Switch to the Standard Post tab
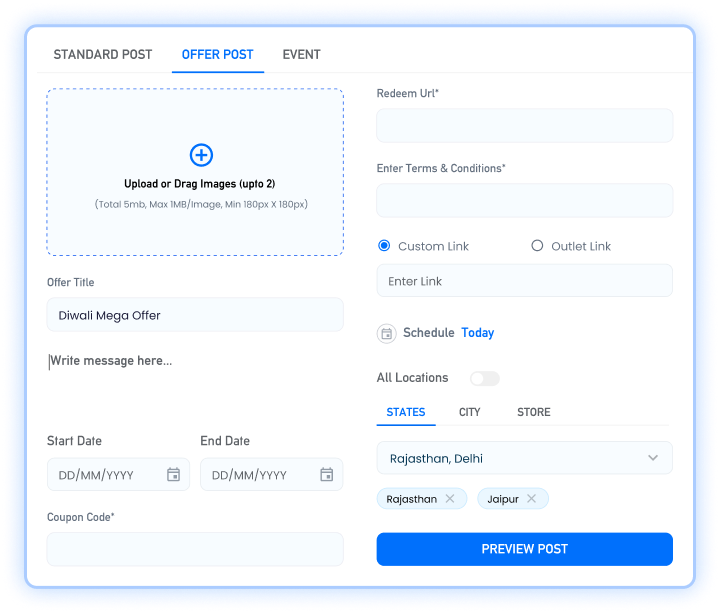 (x=102, y=55)
